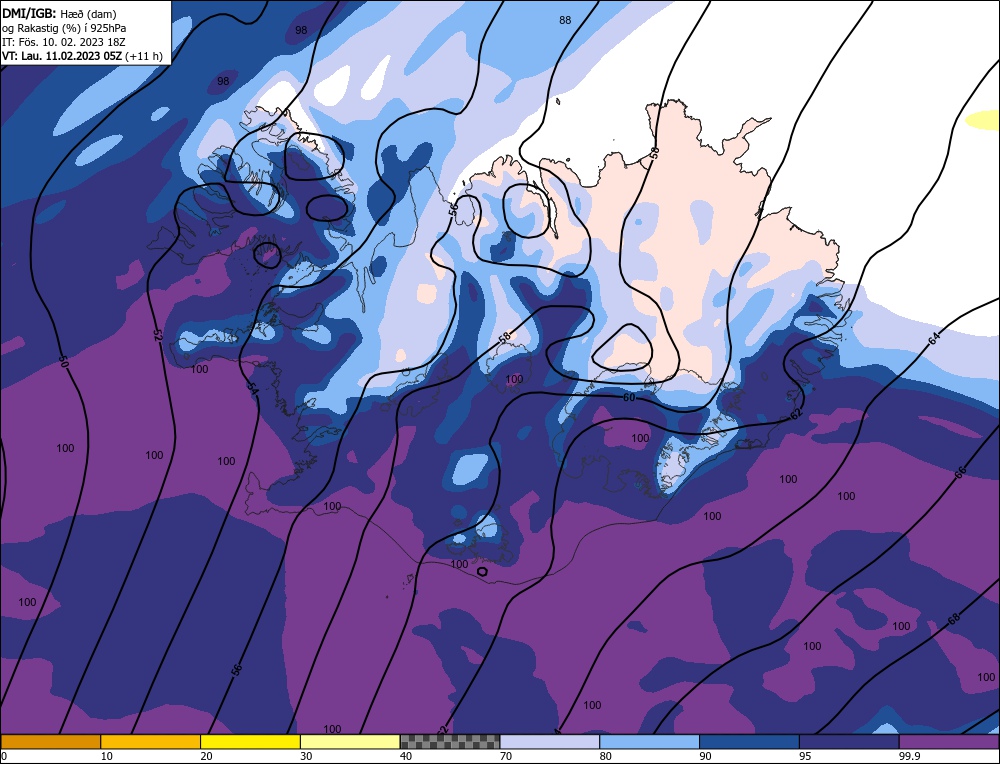The image size is (1000, 764).
Task: Click the legend tick label '95'
Action: coord(806,756)
